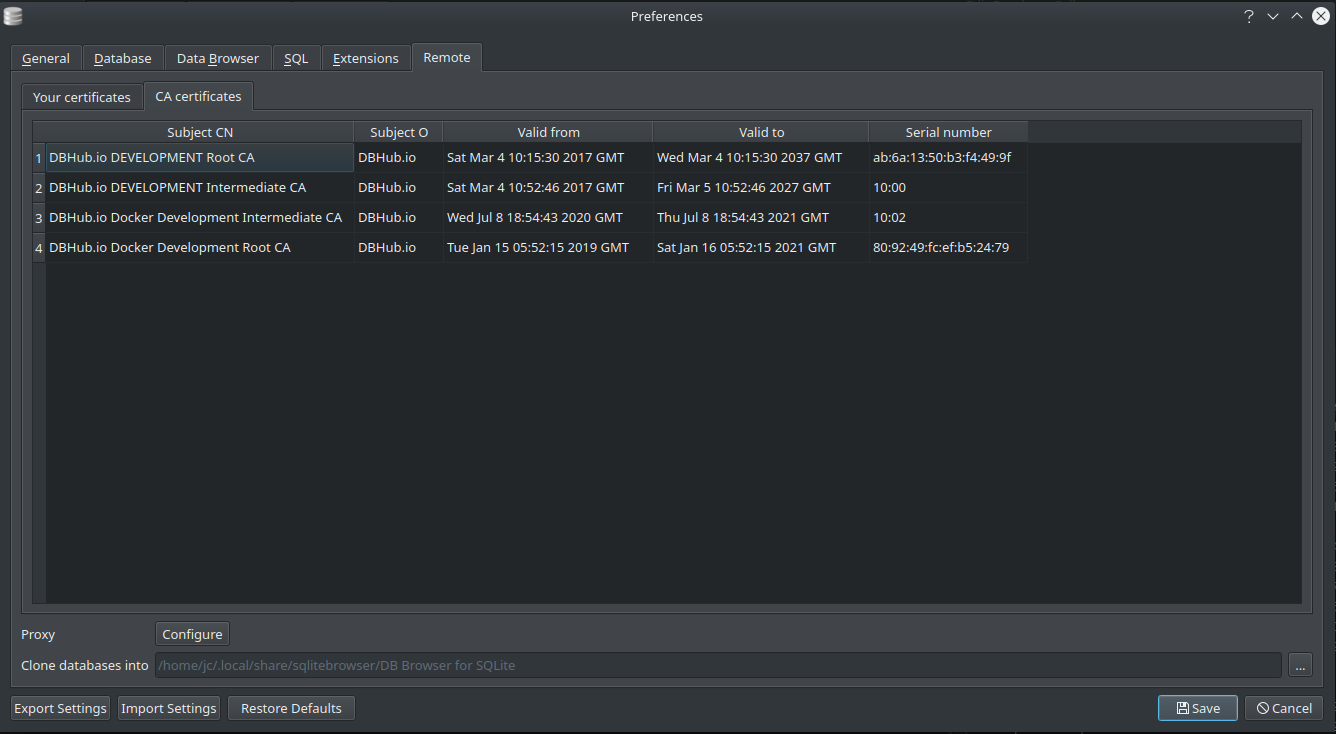Click Export Settings
1336x734 pixels.
(60, 707)
